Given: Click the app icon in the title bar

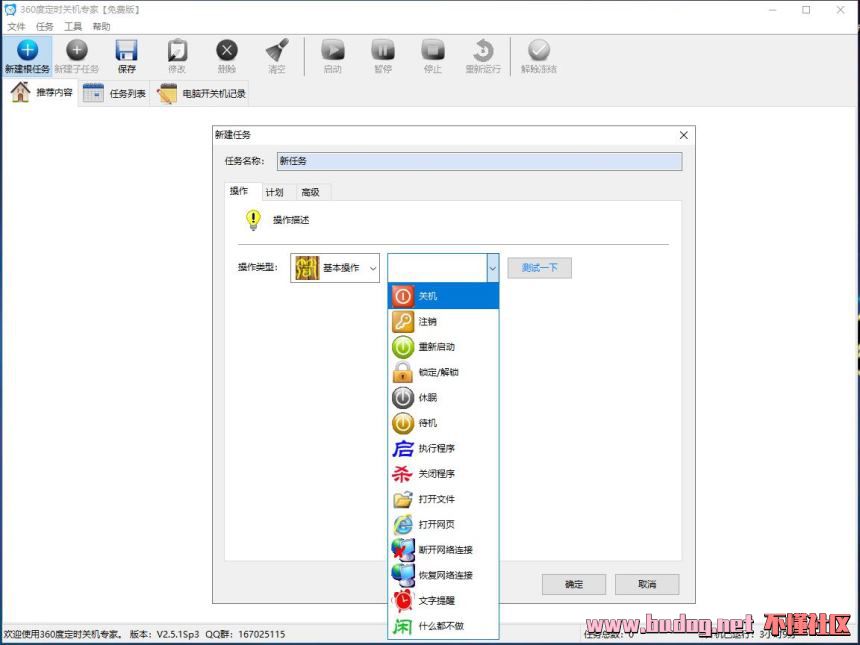Looking at the screenshot, I should pyautogui.click(x=10, y=9).
